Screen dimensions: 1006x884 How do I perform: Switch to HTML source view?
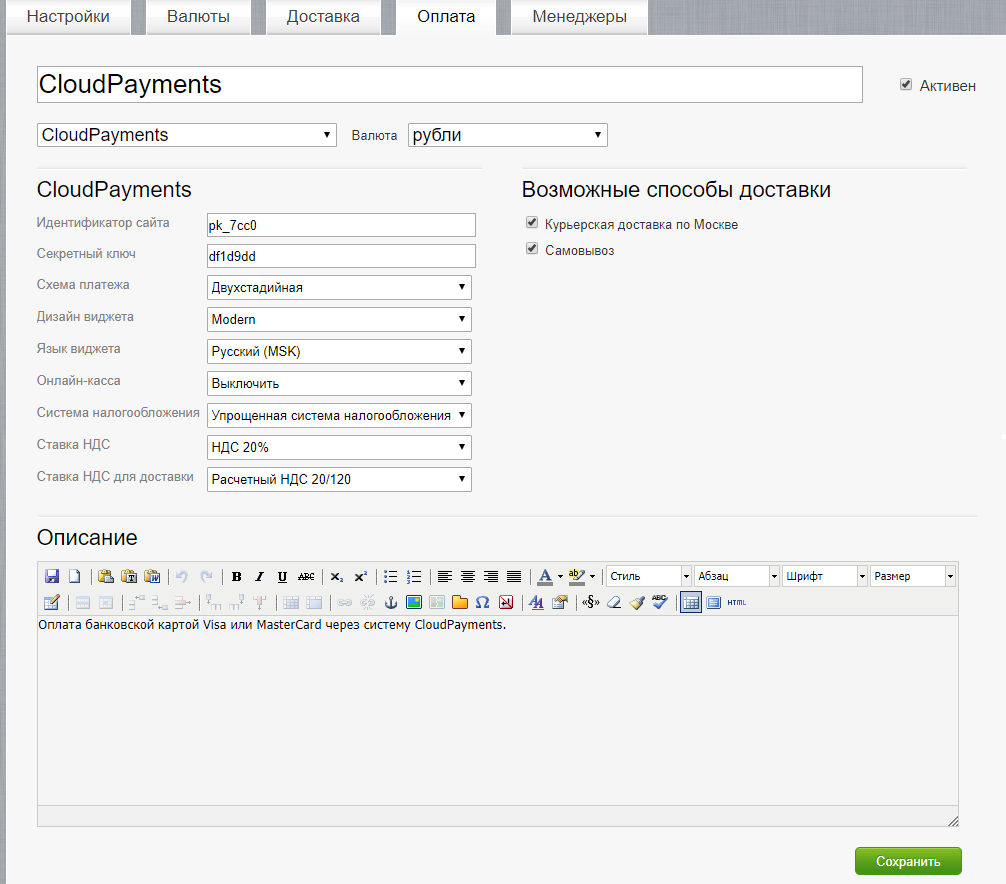click(x=737, y=602)
